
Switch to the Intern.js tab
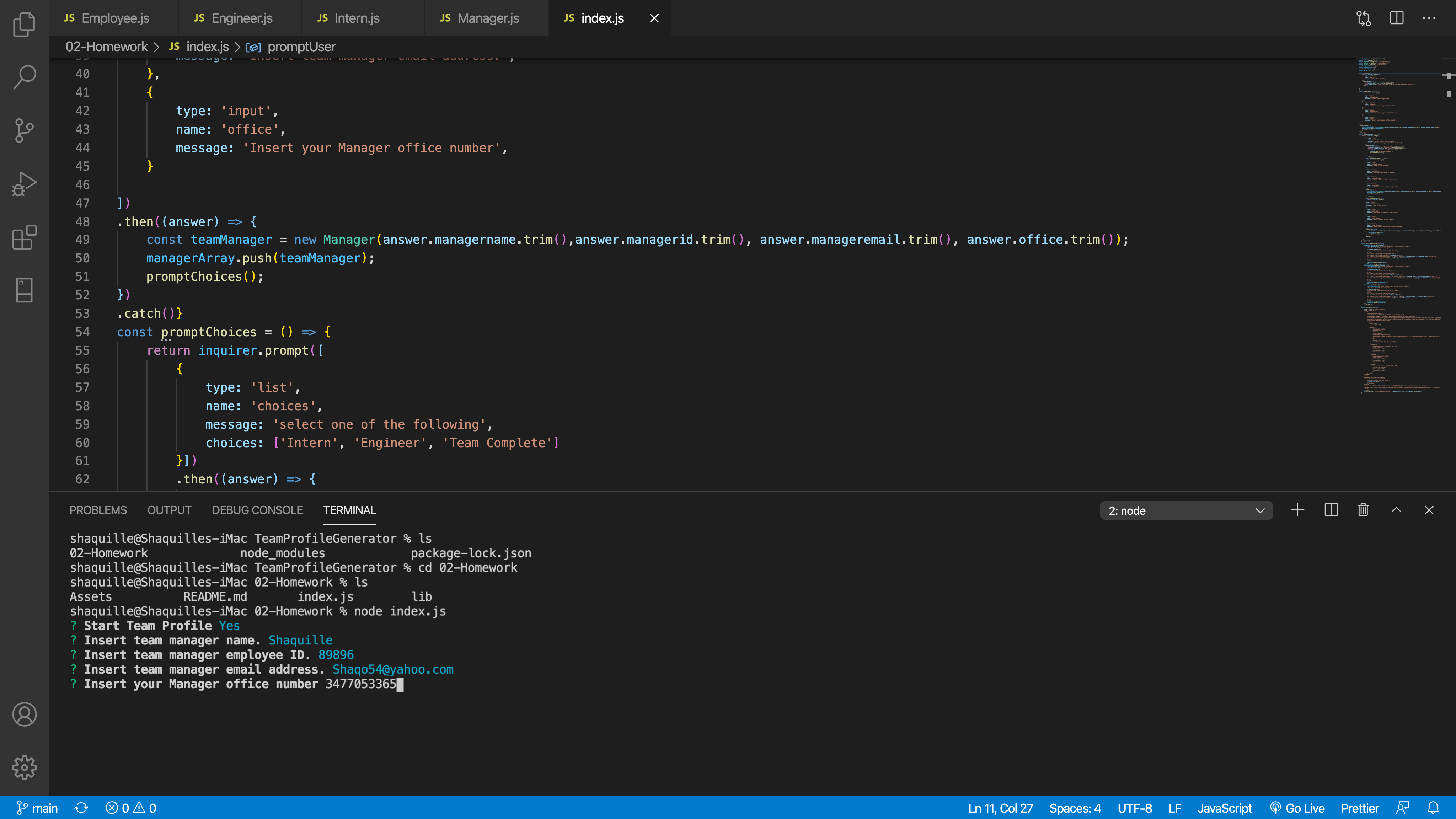click(363, 18)
